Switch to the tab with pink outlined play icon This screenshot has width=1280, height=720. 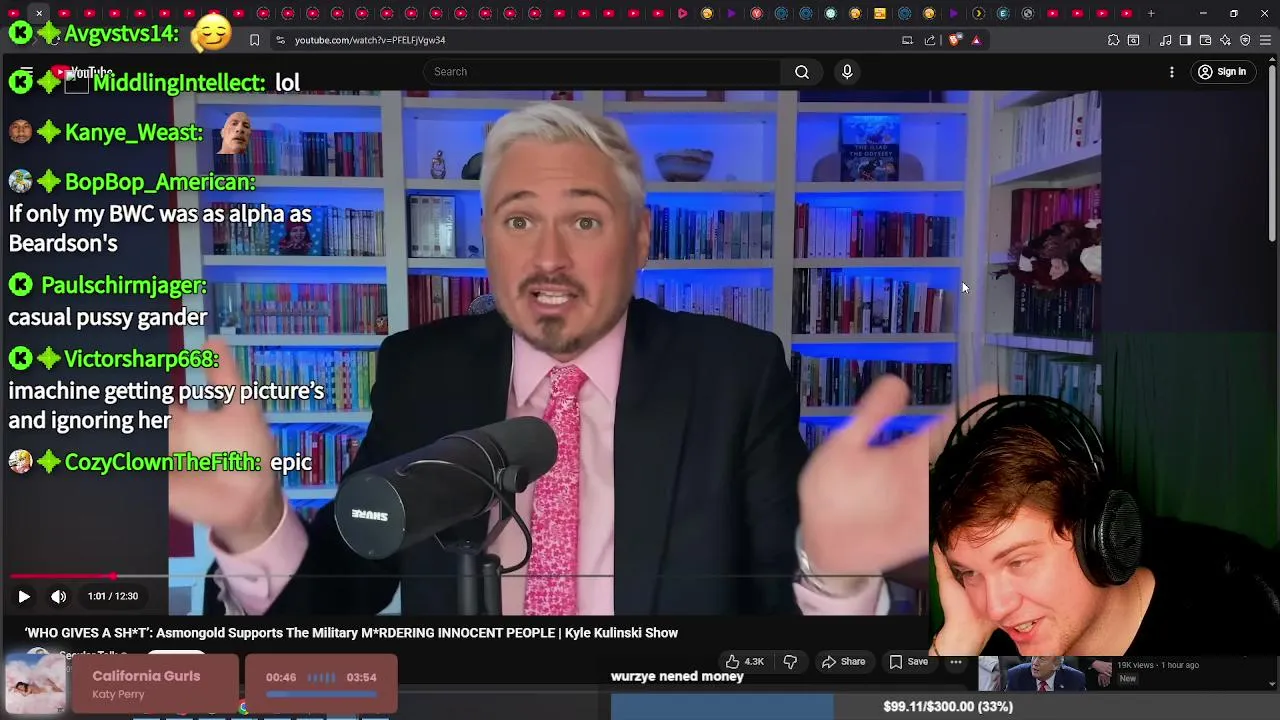(x=683, y=14)
